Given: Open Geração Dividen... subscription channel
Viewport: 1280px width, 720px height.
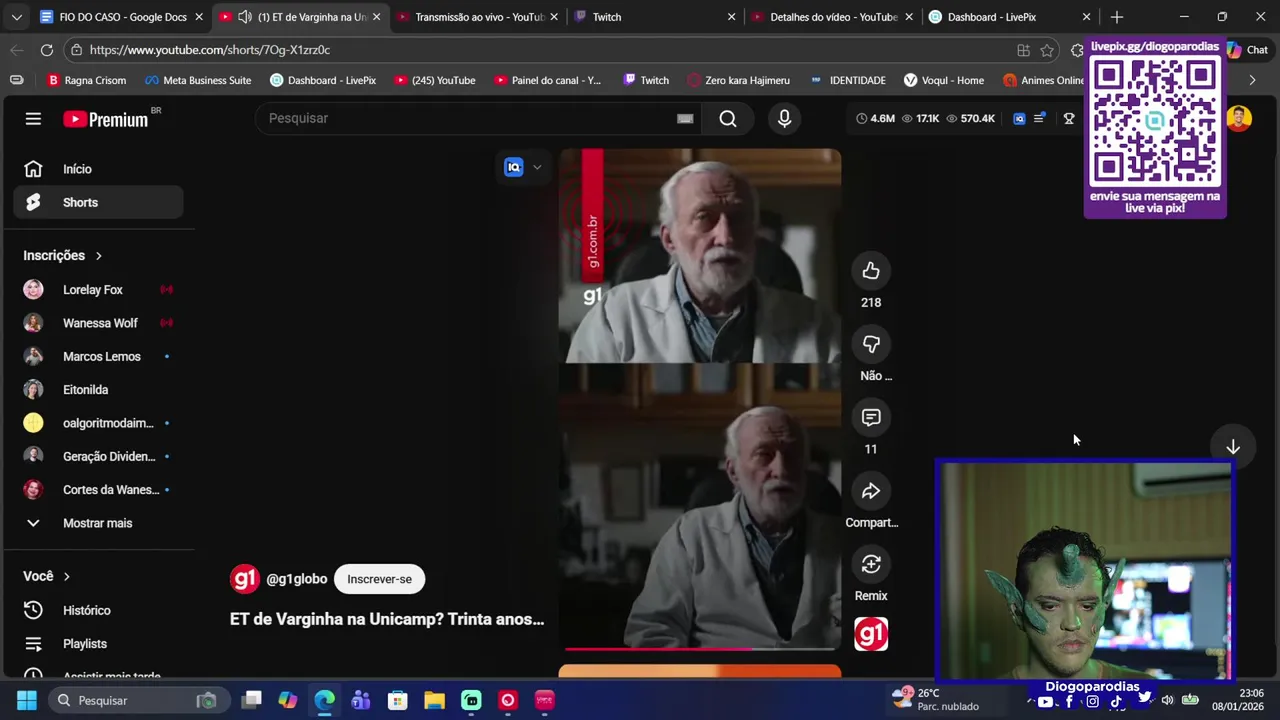Looking at the screenshot, I should [x=98, y=457].
